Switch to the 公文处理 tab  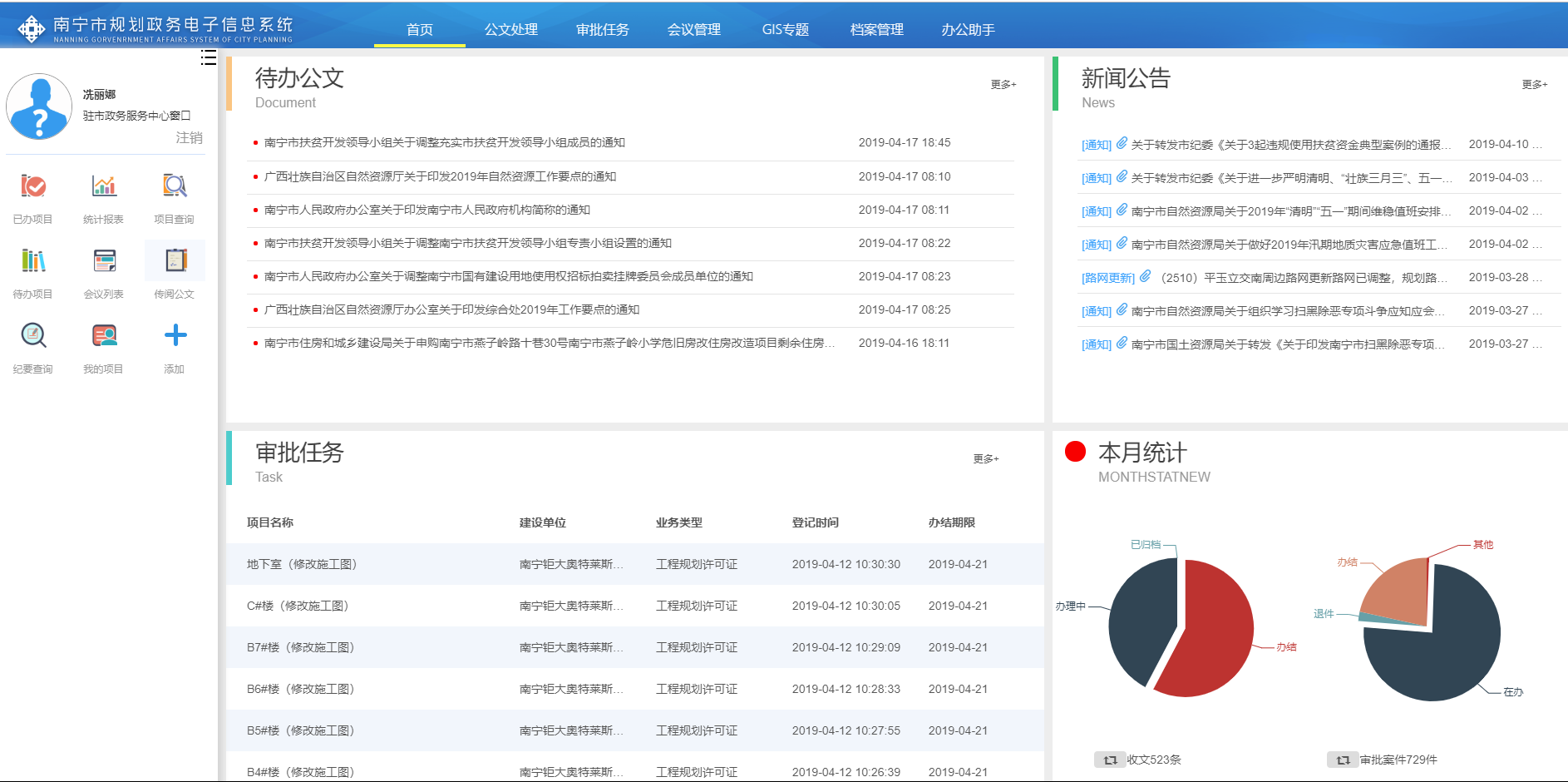[x=511, y=30]
